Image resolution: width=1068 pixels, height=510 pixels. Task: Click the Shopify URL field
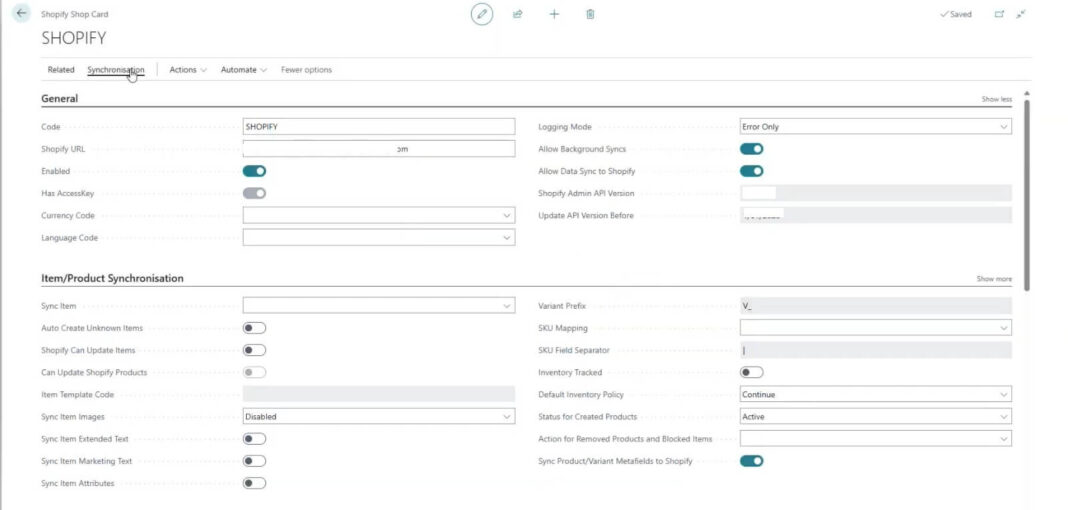coord(379,148)
